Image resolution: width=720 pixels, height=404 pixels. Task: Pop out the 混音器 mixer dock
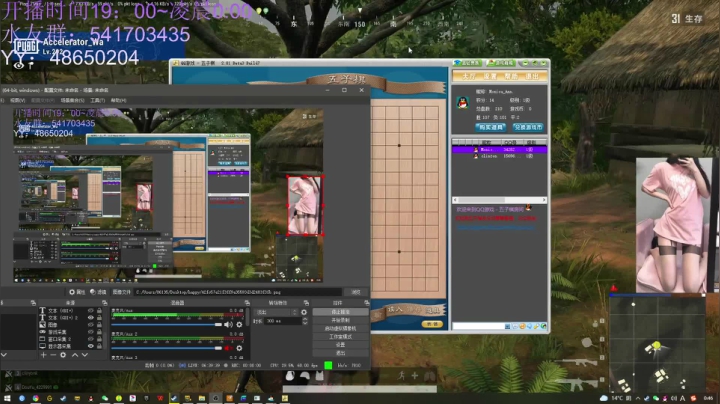pos(247,303)
